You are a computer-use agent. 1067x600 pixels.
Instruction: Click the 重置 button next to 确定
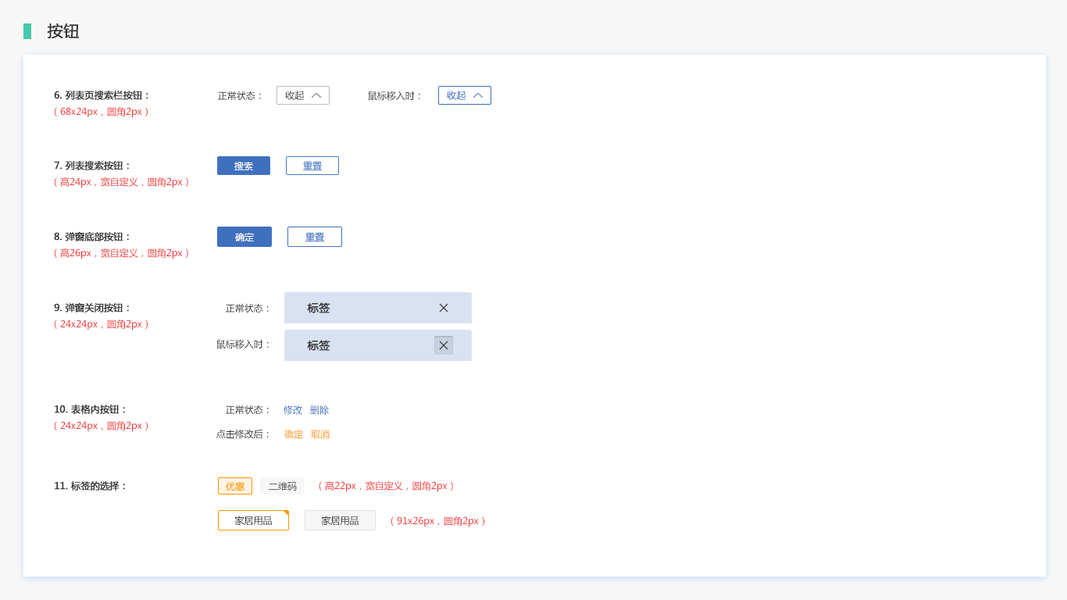tap(314, 237)
